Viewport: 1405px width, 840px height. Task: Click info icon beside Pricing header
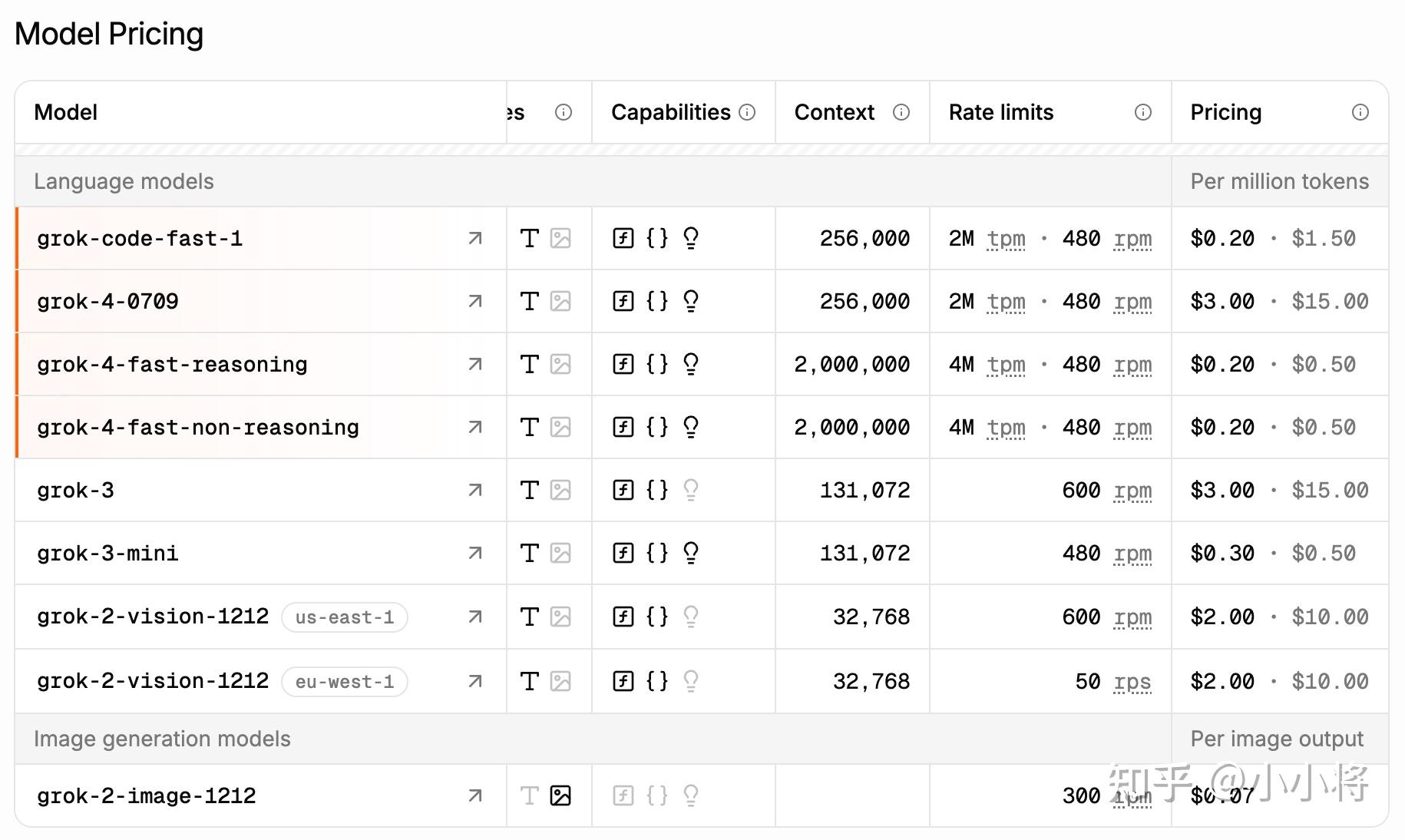click(1360, 113)
